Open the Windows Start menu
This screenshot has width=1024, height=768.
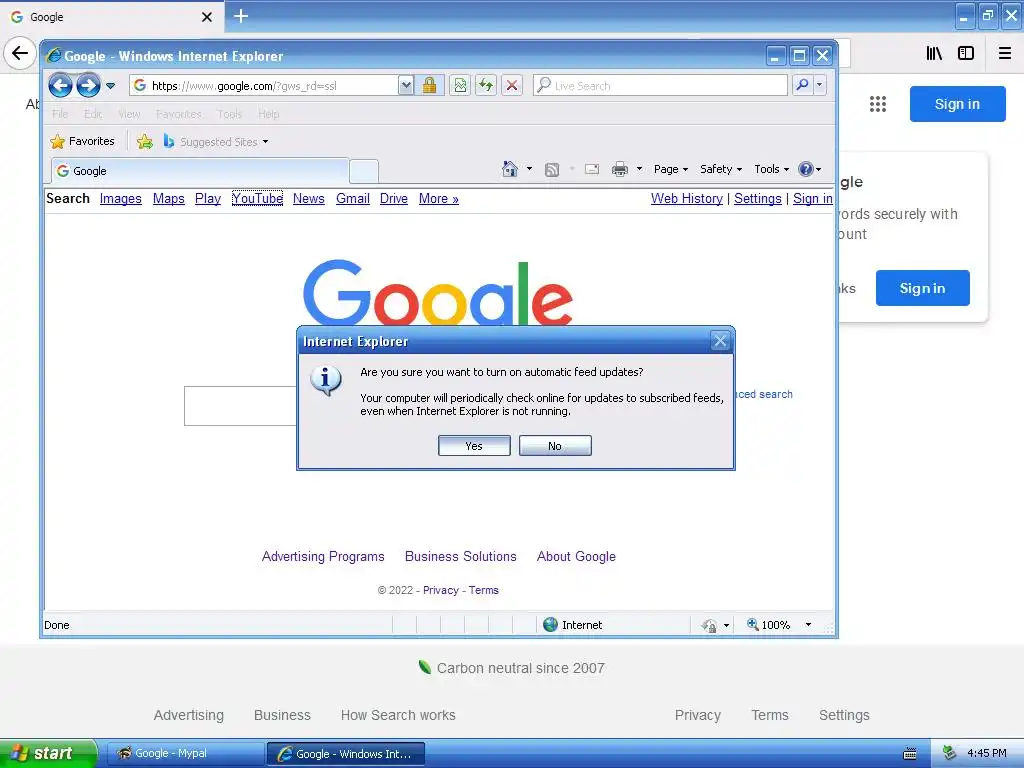click(47, 754)
